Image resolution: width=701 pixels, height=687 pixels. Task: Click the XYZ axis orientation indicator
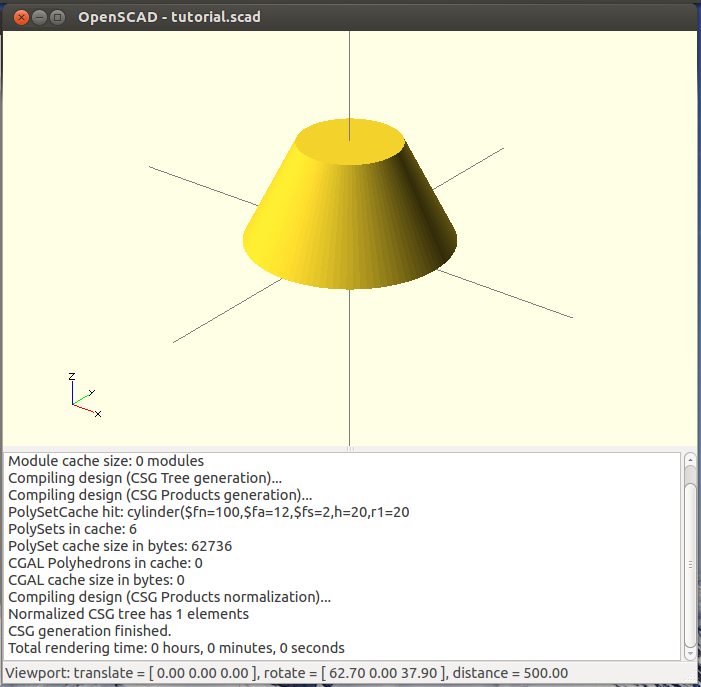coord(82,395)
